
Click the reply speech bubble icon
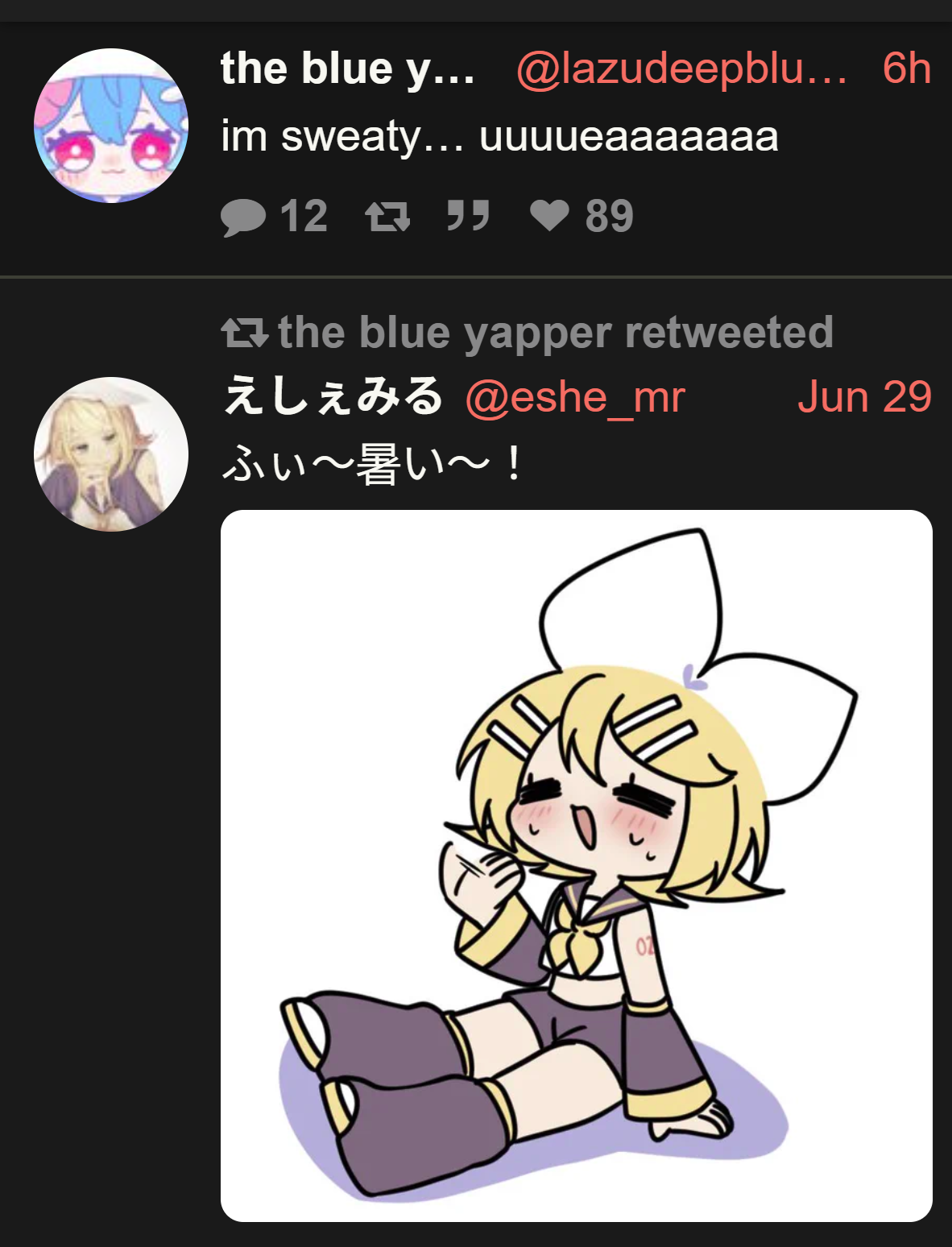(x=242, y=217)
